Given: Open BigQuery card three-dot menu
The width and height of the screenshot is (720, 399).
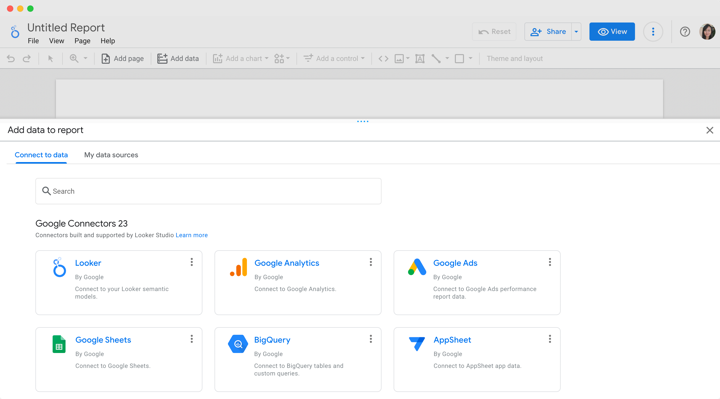Looking at the screenshot, I should click(x=371, y=339).
